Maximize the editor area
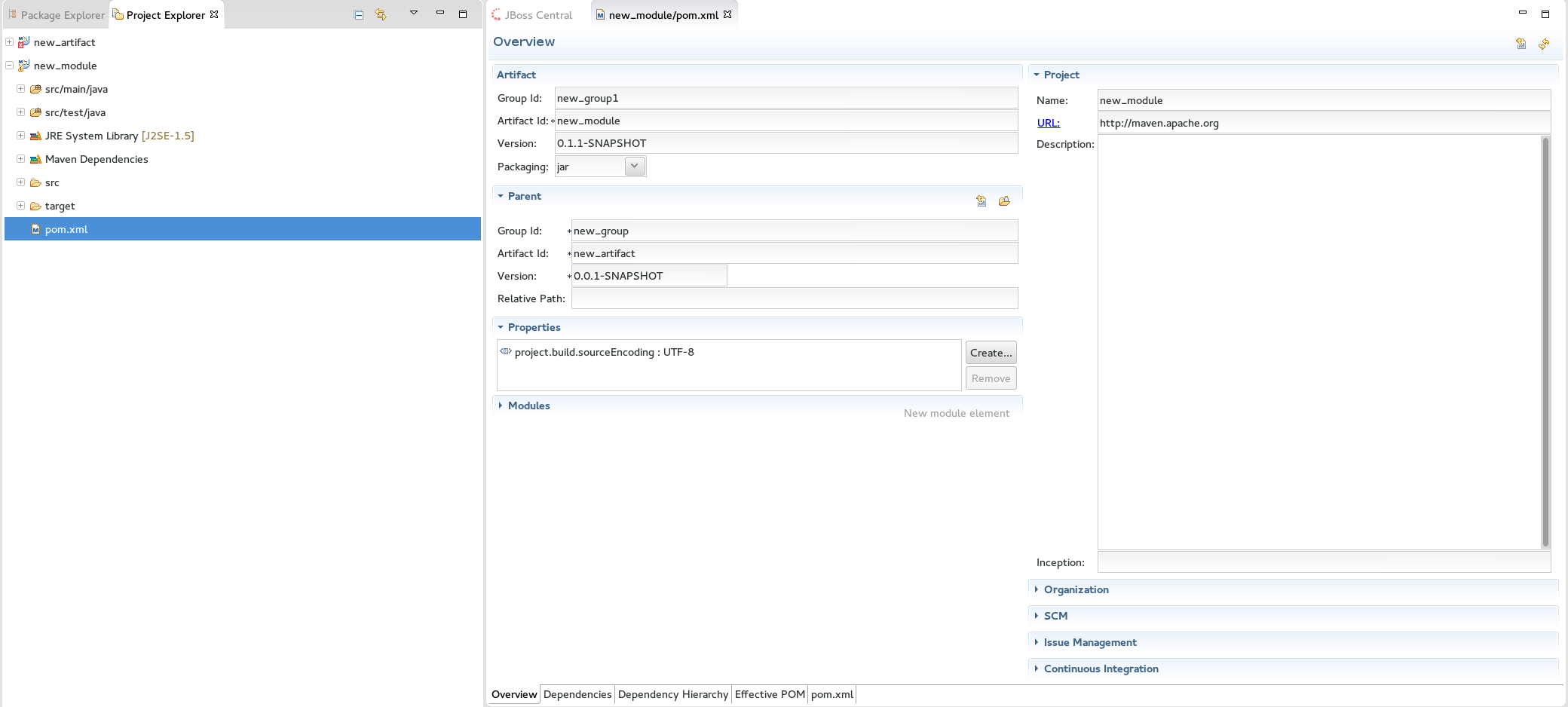 coord(1545,14)
